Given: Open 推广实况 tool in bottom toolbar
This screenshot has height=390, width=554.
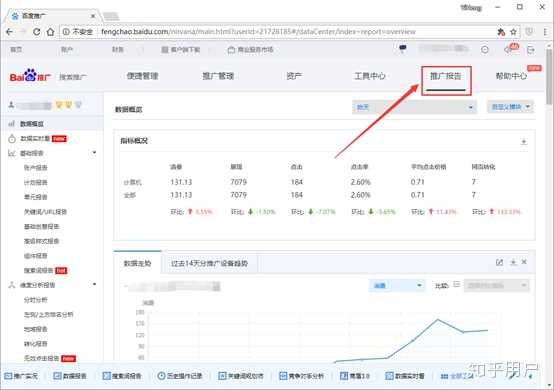Looking at the screenshot, I should point(21,376).
